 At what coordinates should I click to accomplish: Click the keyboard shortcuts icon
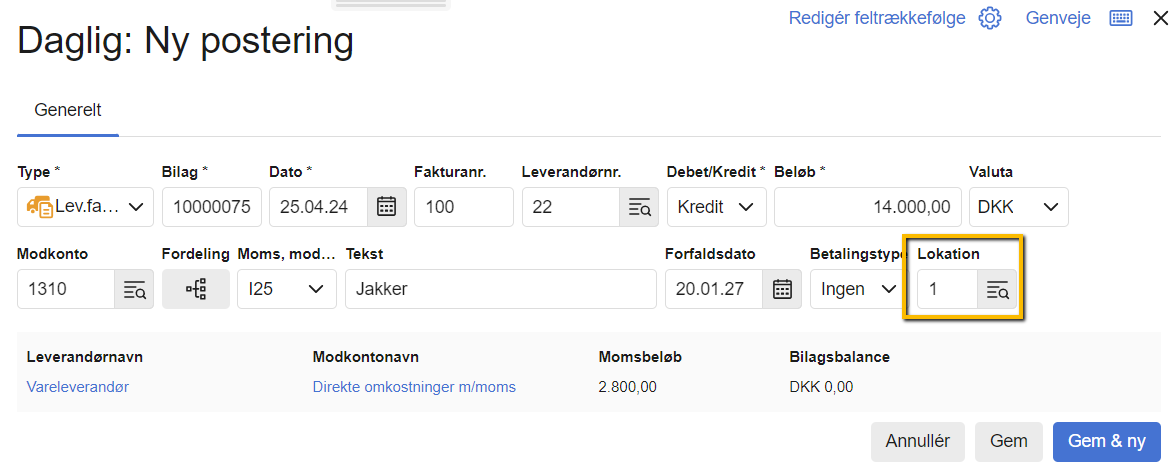tap(1120, 18)
